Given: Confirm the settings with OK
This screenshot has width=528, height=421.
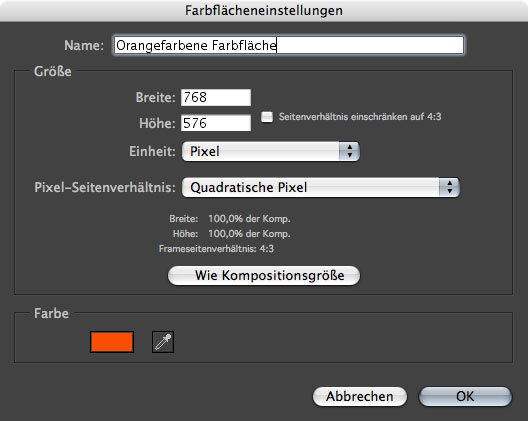Looking at the screenshot, I should pyautogui.click(x=465, y=396).
